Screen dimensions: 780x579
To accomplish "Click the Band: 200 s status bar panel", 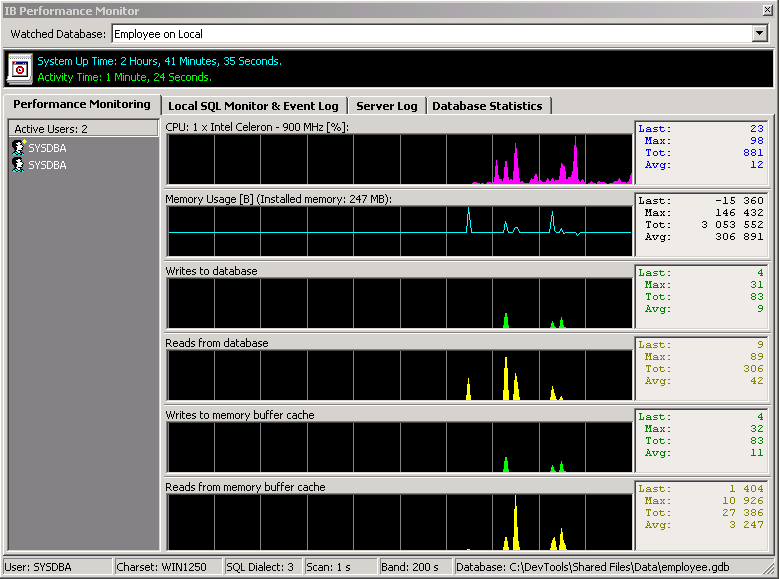I will (415, 567).
